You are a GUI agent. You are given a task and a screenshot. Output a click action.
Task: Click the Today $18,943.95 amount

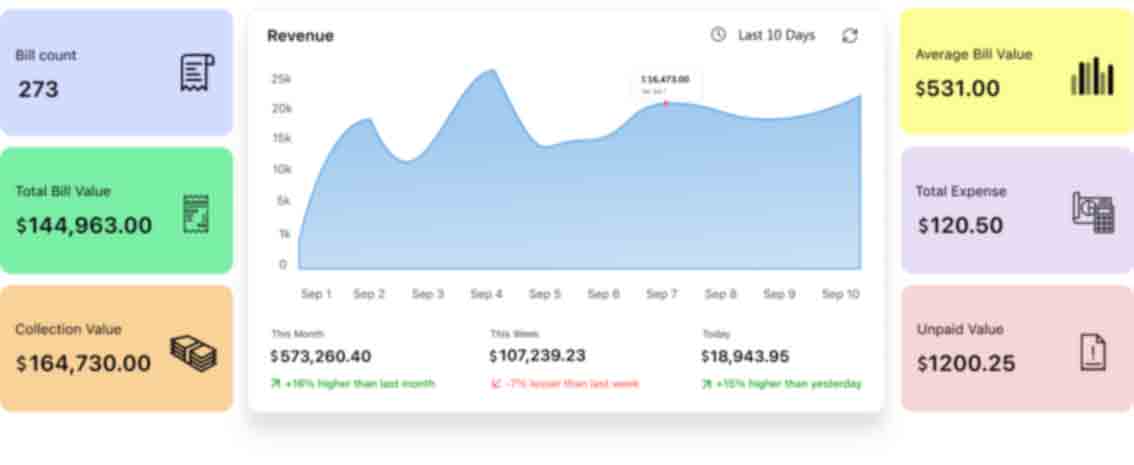tap(745, 357)
